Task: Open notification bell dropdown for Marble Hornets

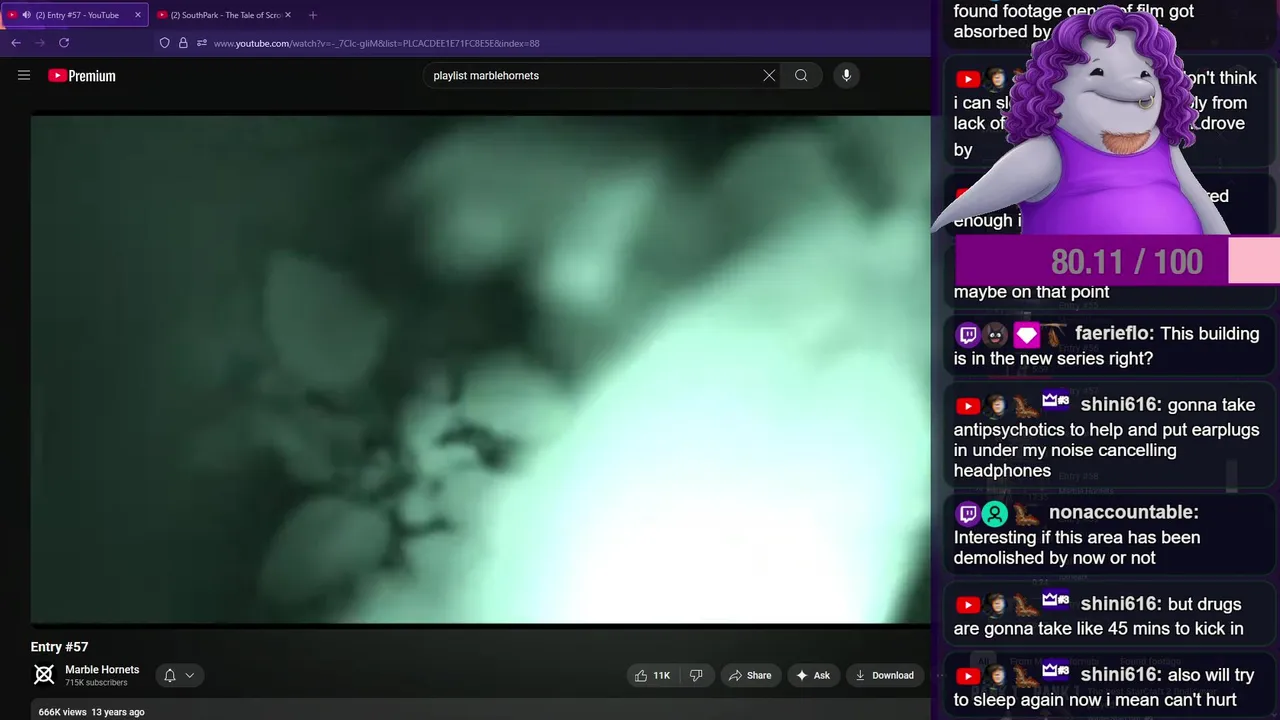Action: (179, 675)
